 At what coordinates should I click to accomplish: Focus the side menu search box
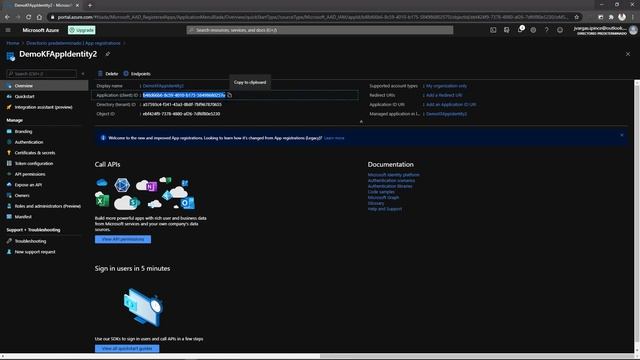pyautogui.click(x=42, y=74)
